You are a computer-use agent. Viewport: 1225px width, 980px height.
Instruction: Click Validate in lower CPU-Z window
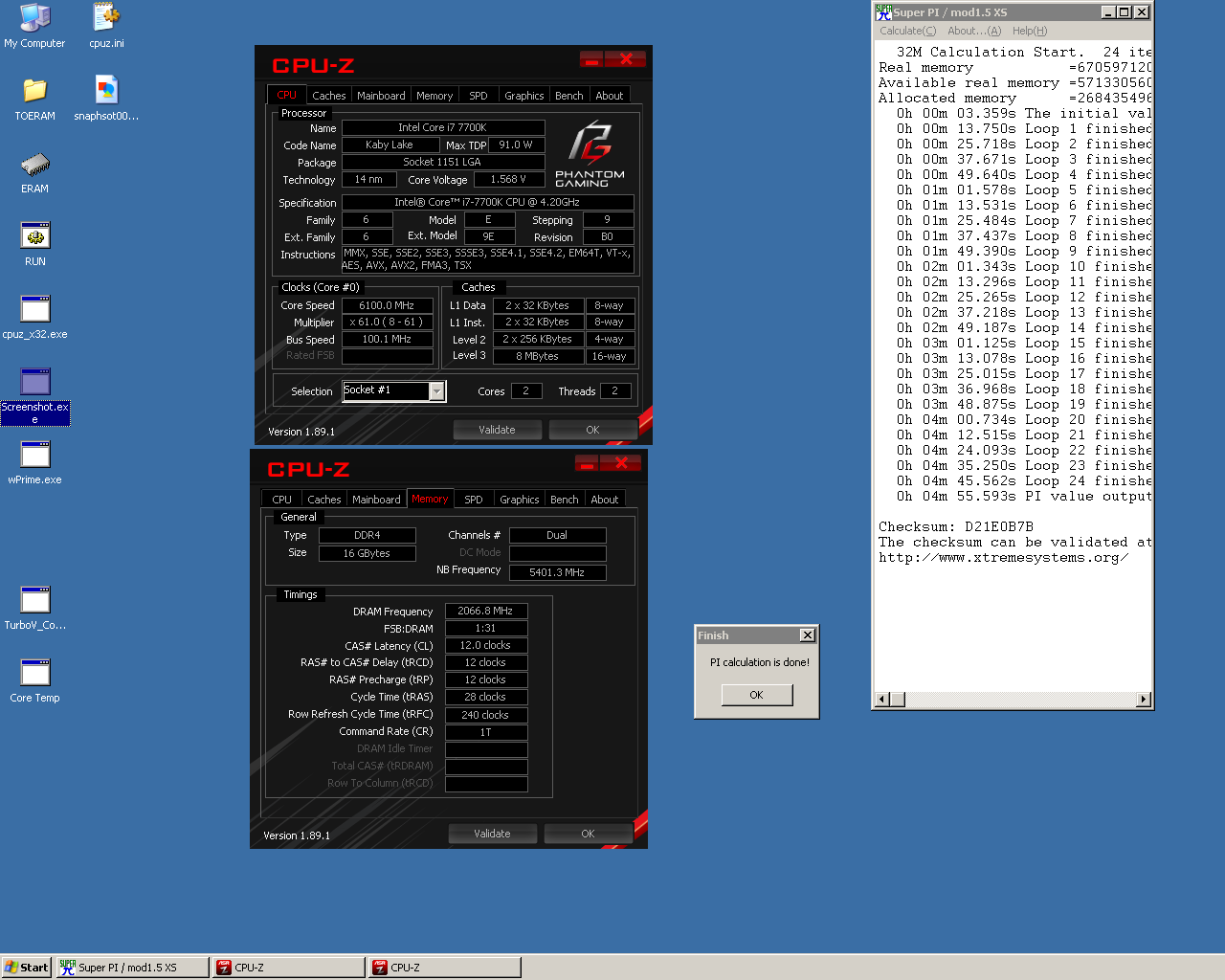coord(492,834)
